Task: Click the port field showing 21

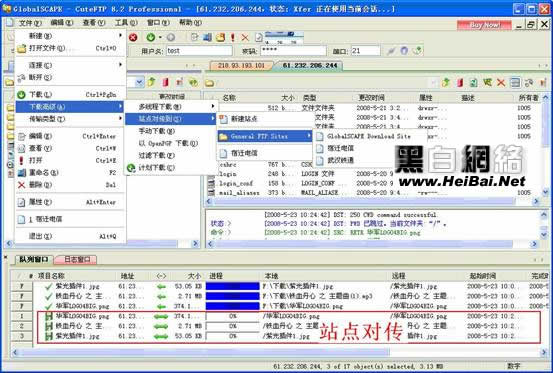Action: coord(365,51)
